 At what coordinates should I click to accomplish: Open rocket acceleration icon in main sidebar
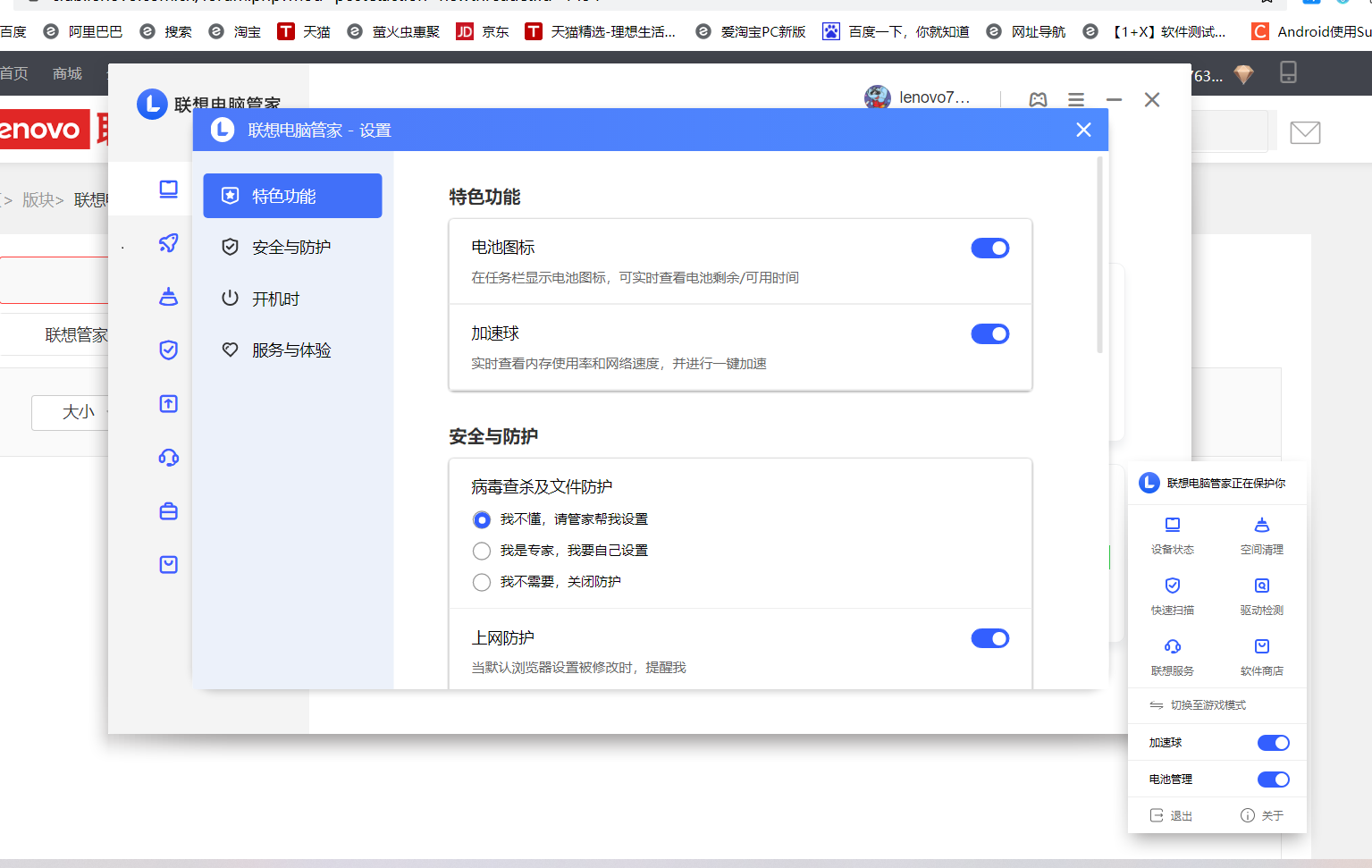coord(168,242)
